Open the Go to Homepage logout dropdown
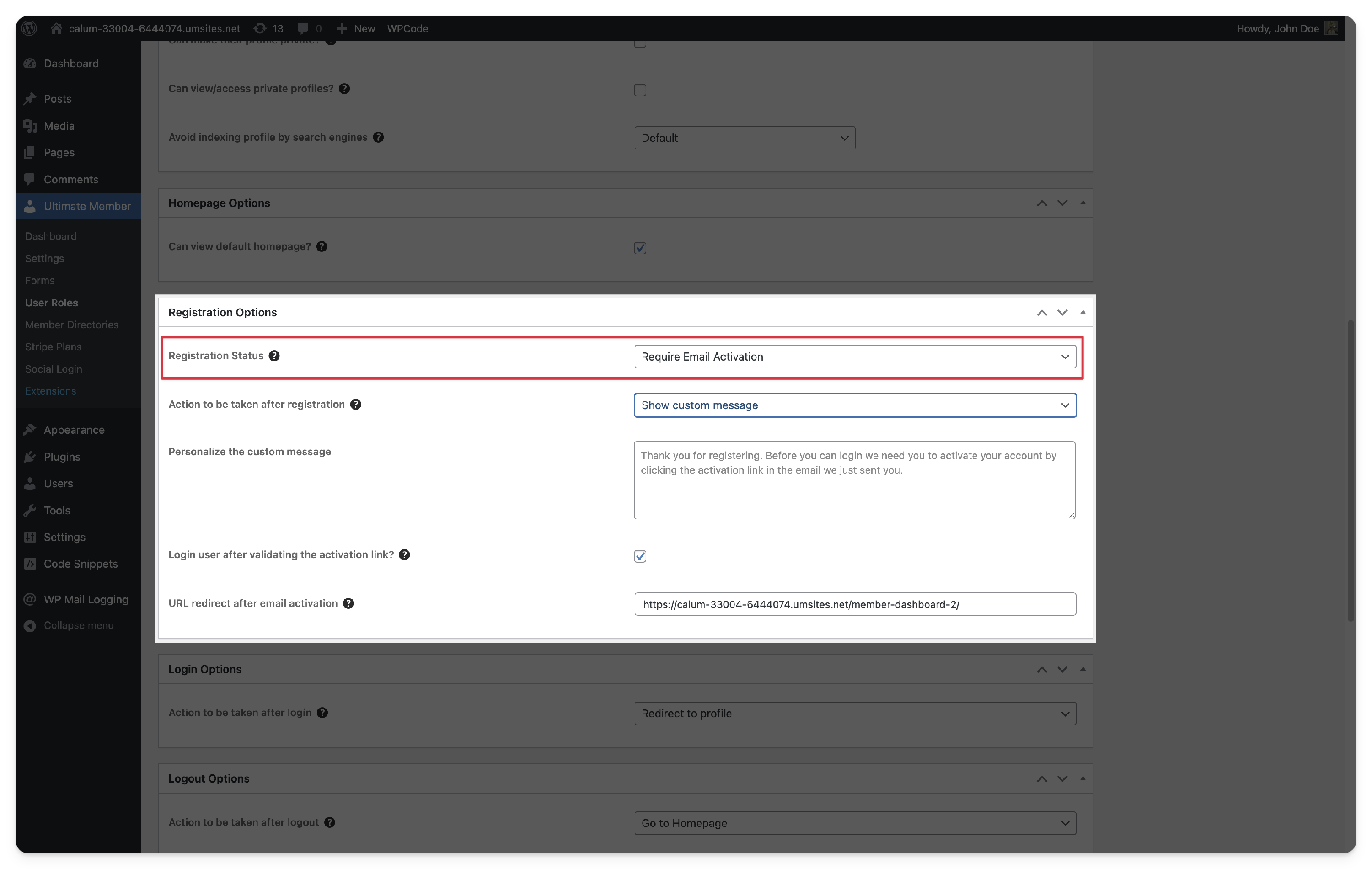Screen dimensions: 1372x869 (855, 823)
